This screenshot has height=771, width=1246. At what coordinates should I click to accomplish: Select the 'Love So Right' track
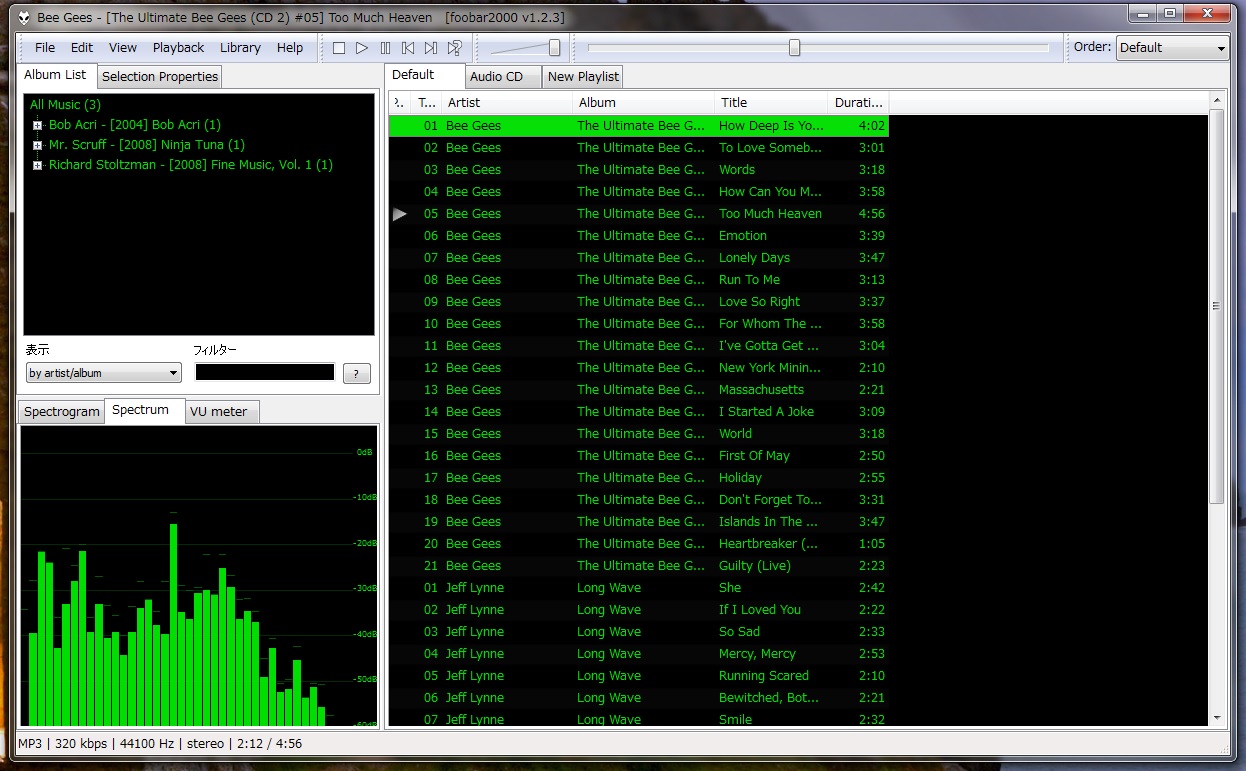[638, 302]
